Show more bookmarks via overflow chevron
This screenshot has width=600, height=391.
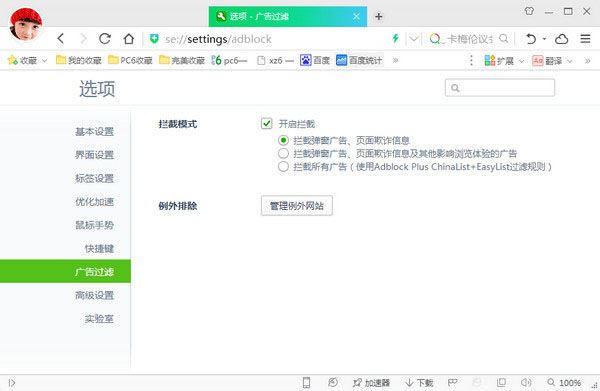pos(395,60)
